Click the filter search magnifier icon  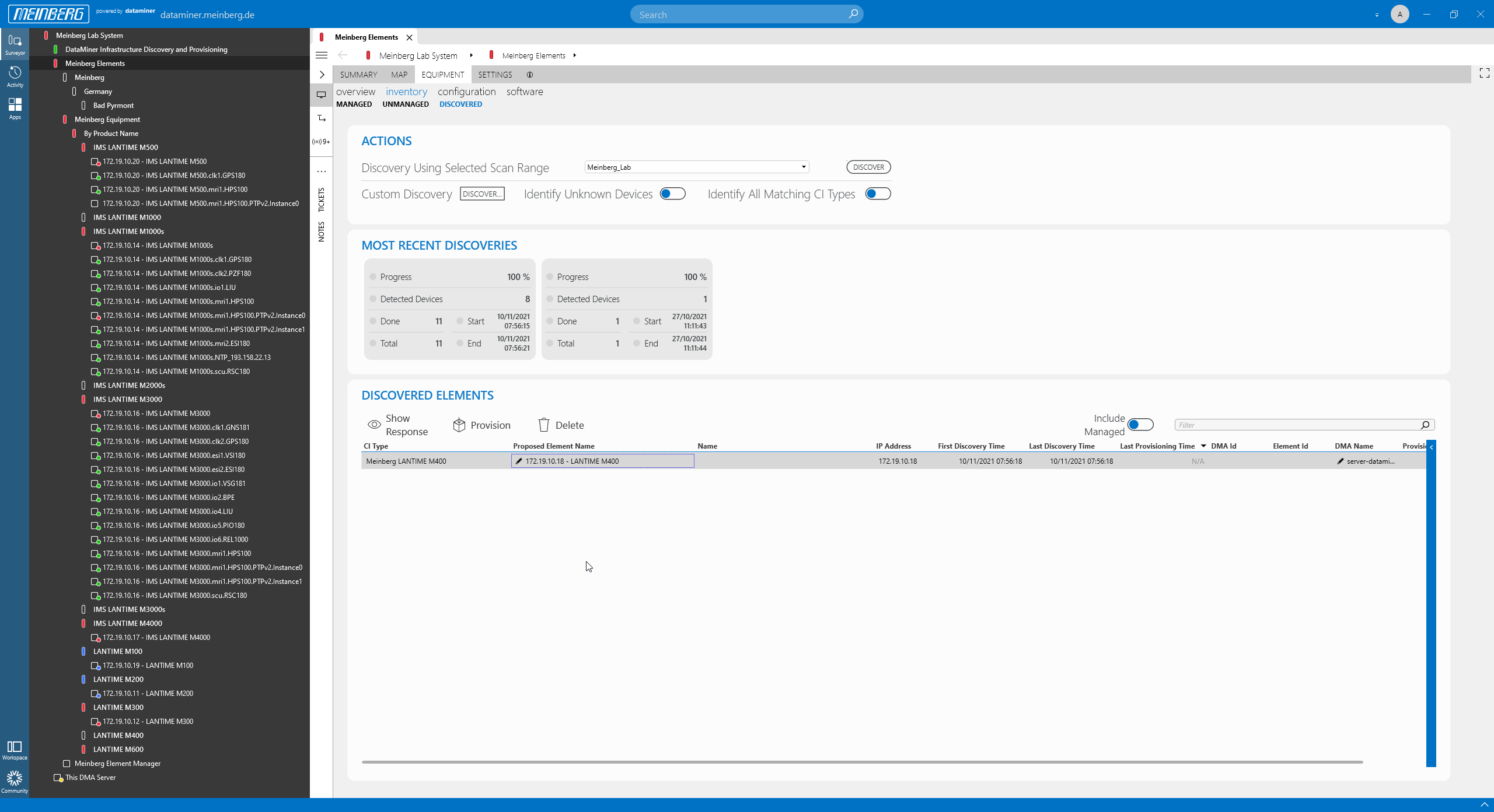coord(1425,425)
